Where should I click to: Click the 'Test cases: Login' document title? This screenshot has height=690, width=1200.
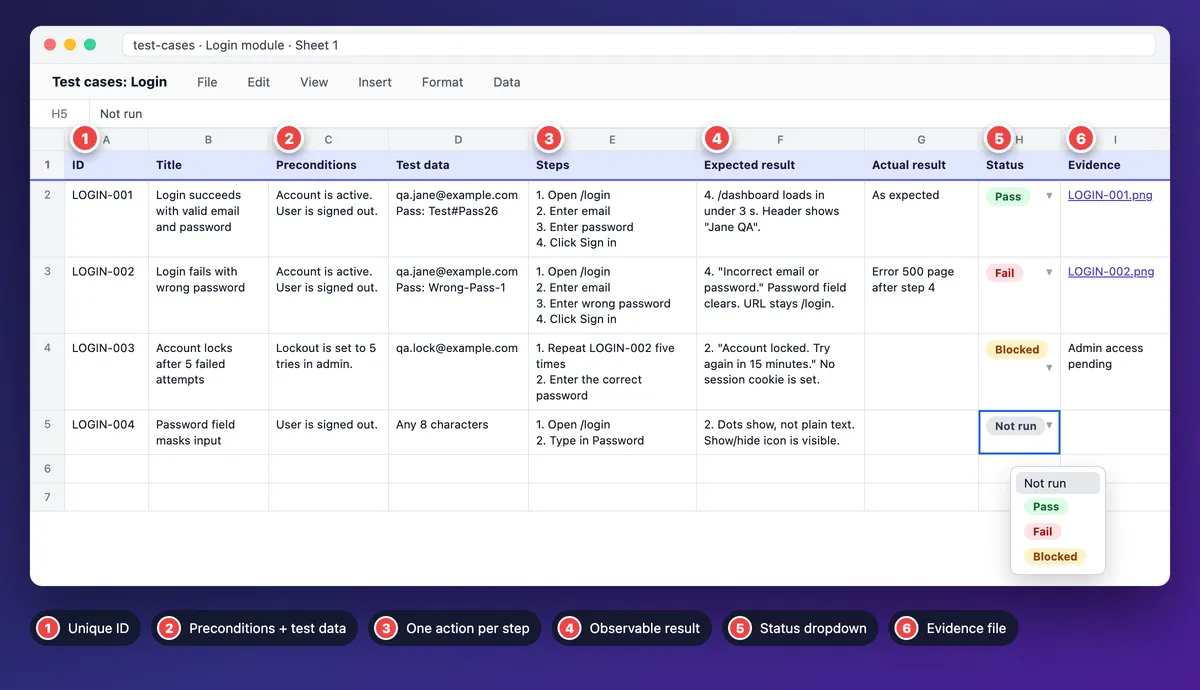coord(110,82)
